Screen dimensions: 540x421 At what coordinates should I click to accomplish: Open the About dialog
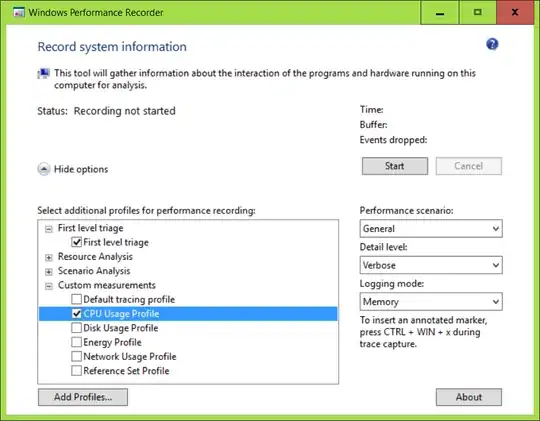(469, 397)
